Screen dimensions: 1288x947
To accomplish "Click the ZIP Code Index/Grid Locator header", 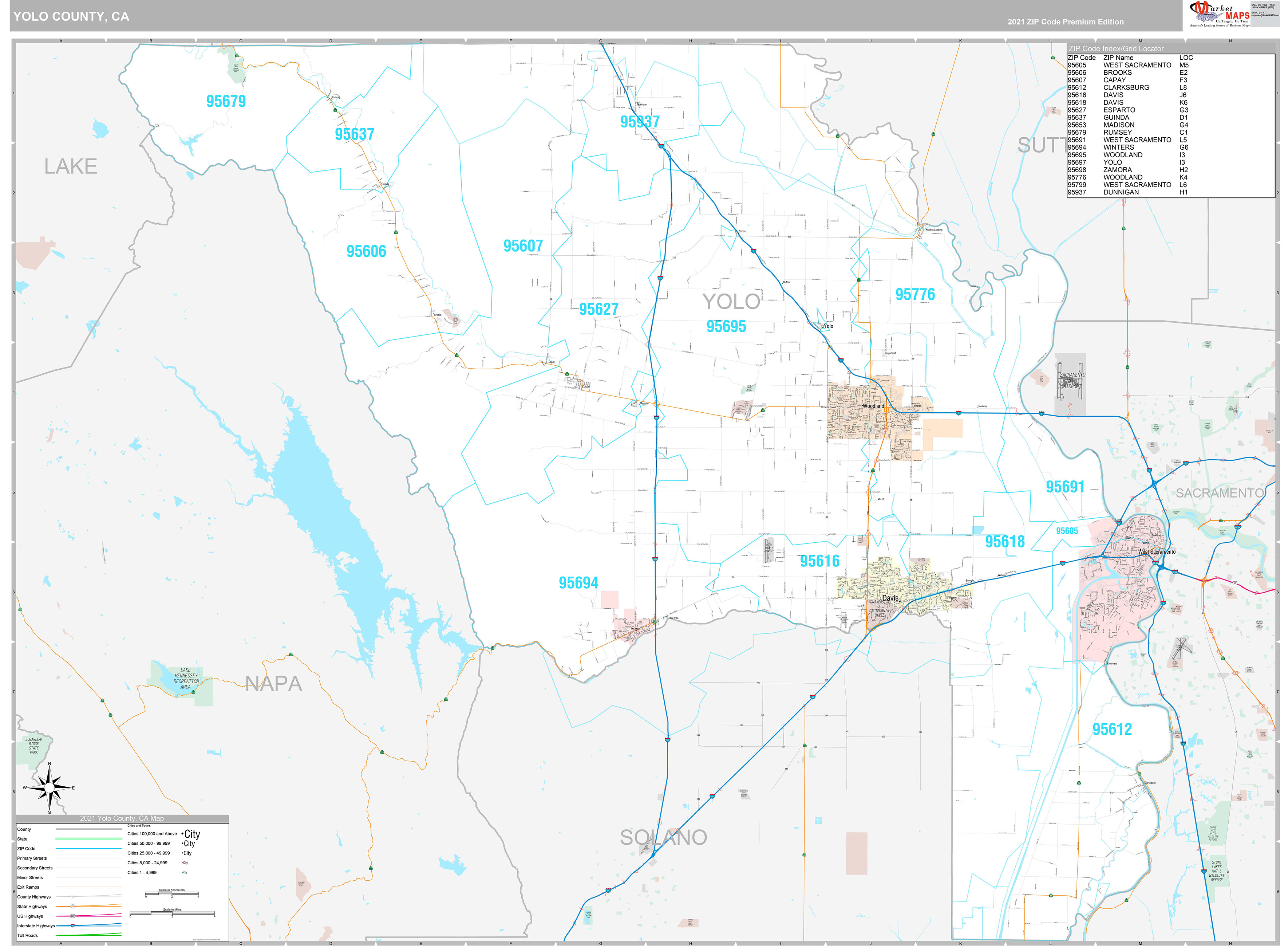I will 1115,49.
